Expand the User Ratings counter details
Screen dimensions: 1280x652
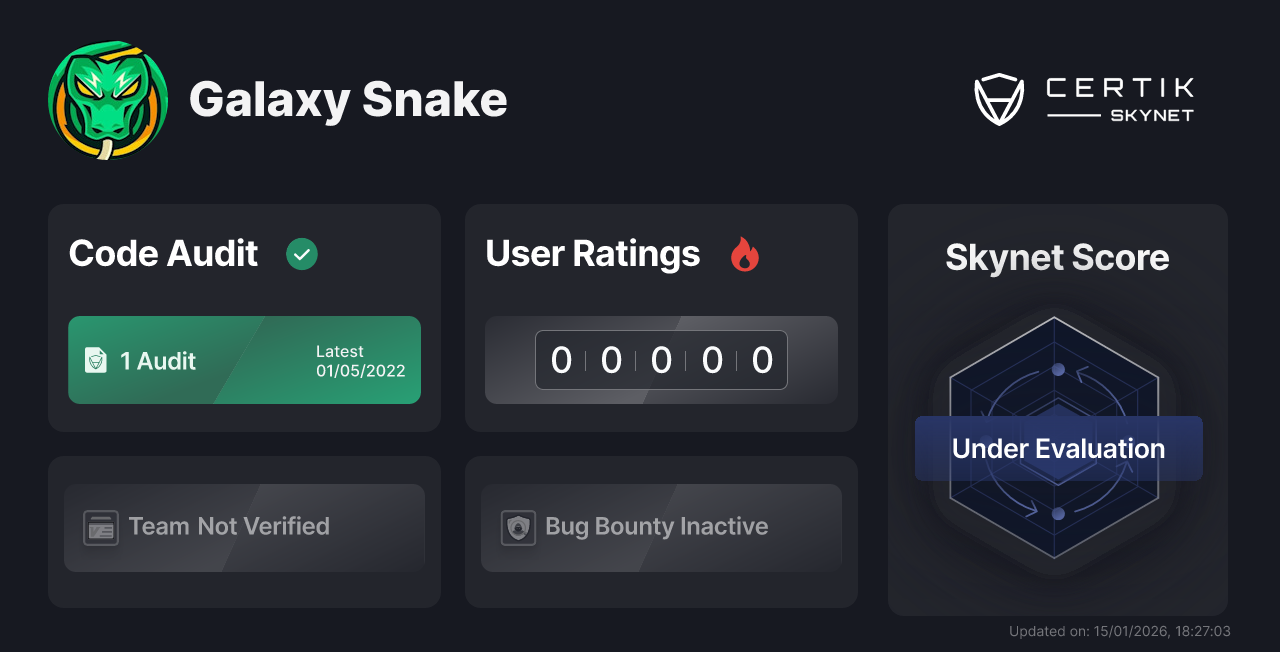coord(661,360)
